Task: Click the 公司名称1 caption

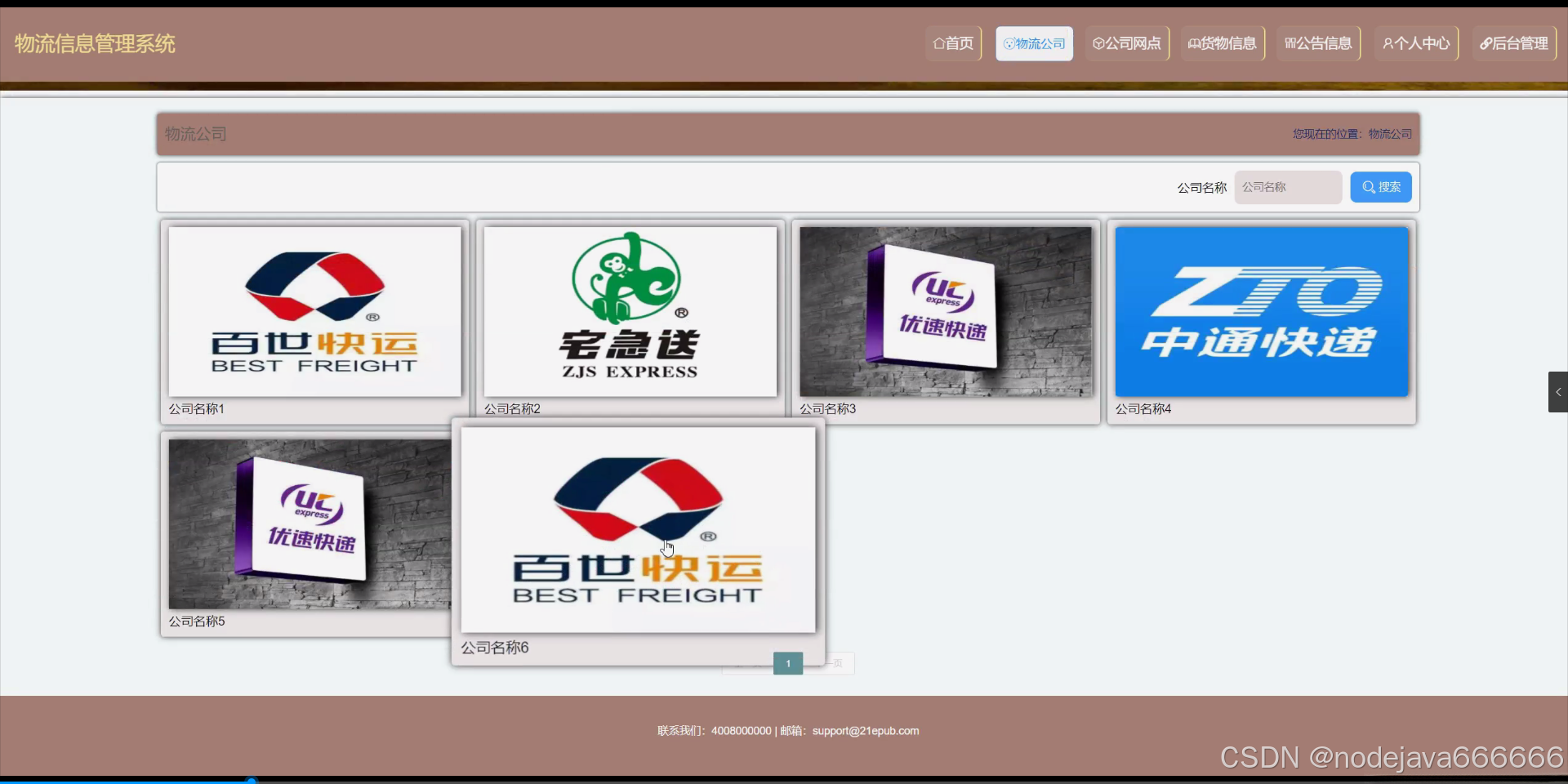Action: tap(196, 409)
